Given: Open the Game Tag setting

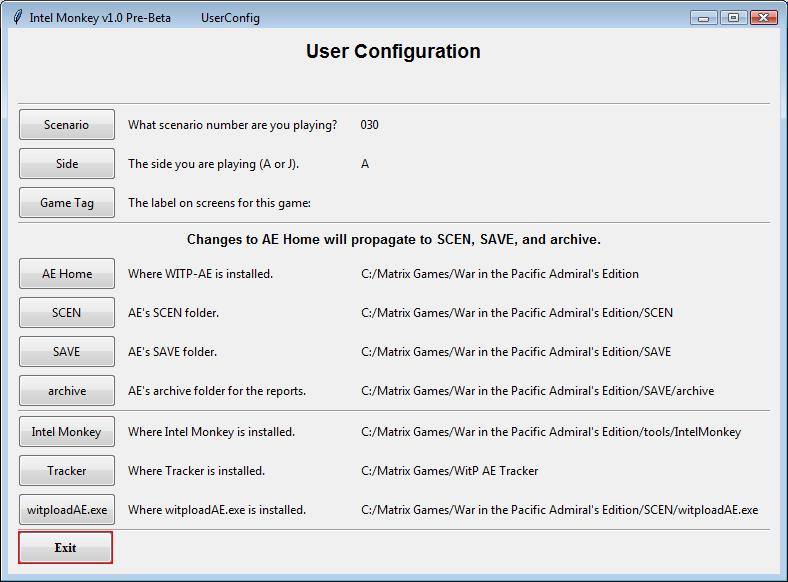Looking at the screenshot, I should pyautogui.click(x=66, y=203).
